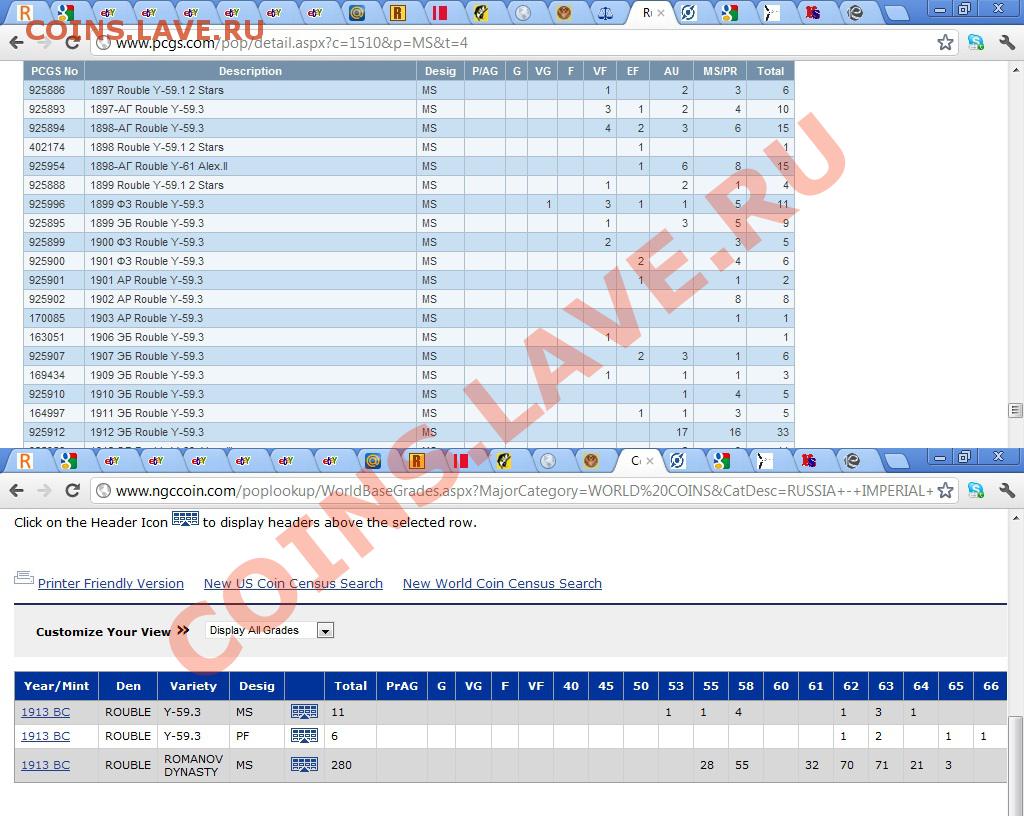
Task: Select '1898-АГ Rouble Y-61 Alex.II' description
Action: pyautogui.click(x=159, y=166)
